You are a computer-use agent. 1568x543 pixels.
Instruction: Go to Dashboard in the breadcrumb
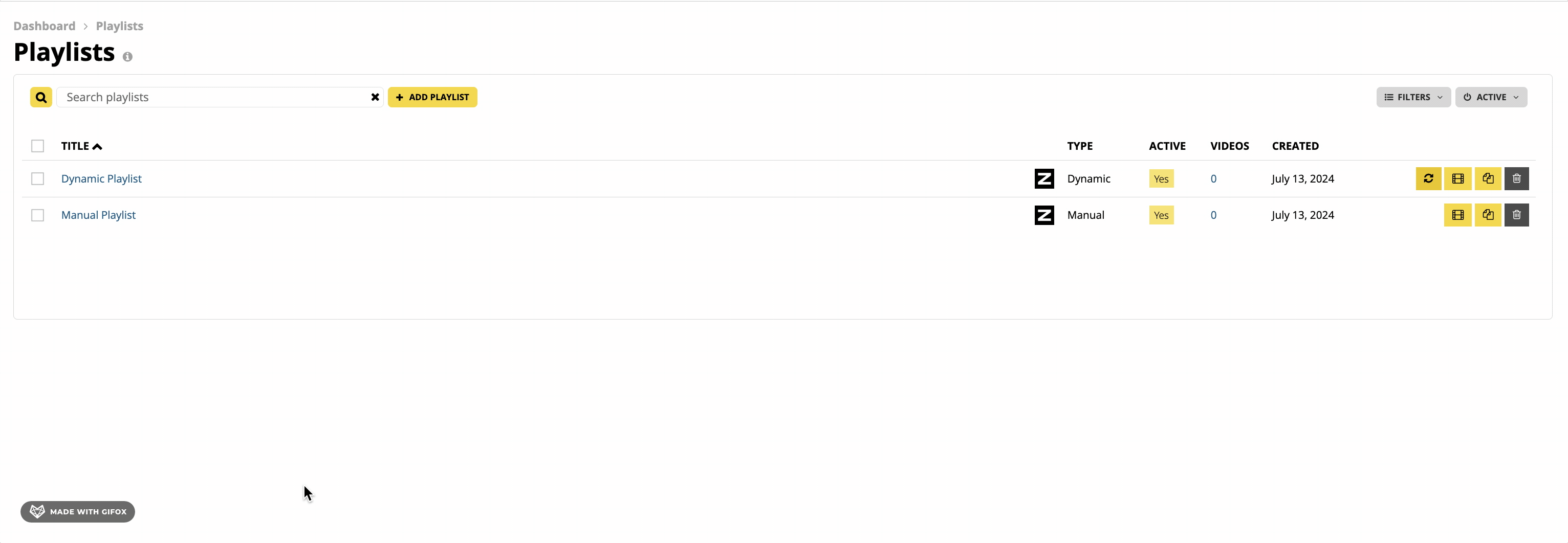coord(45,26)
